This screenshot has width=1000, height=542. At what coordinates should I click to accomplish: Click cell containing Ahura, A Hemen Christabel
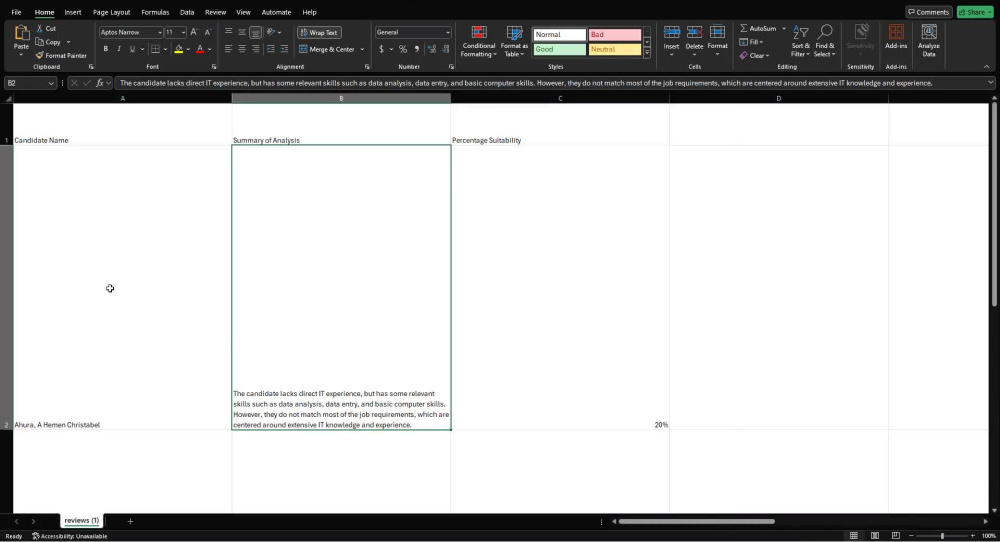(122, 288)
